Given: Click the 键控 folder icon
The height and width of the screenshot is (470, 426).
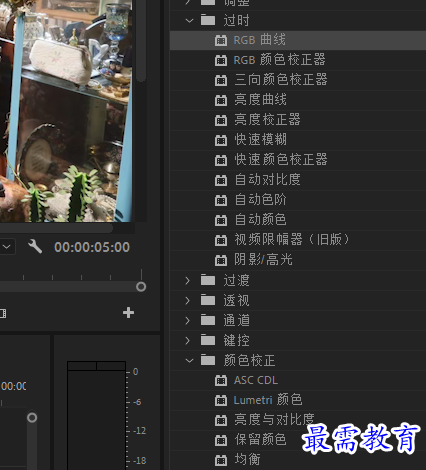Looking at the screenshot, I should [x=208, y=340].
